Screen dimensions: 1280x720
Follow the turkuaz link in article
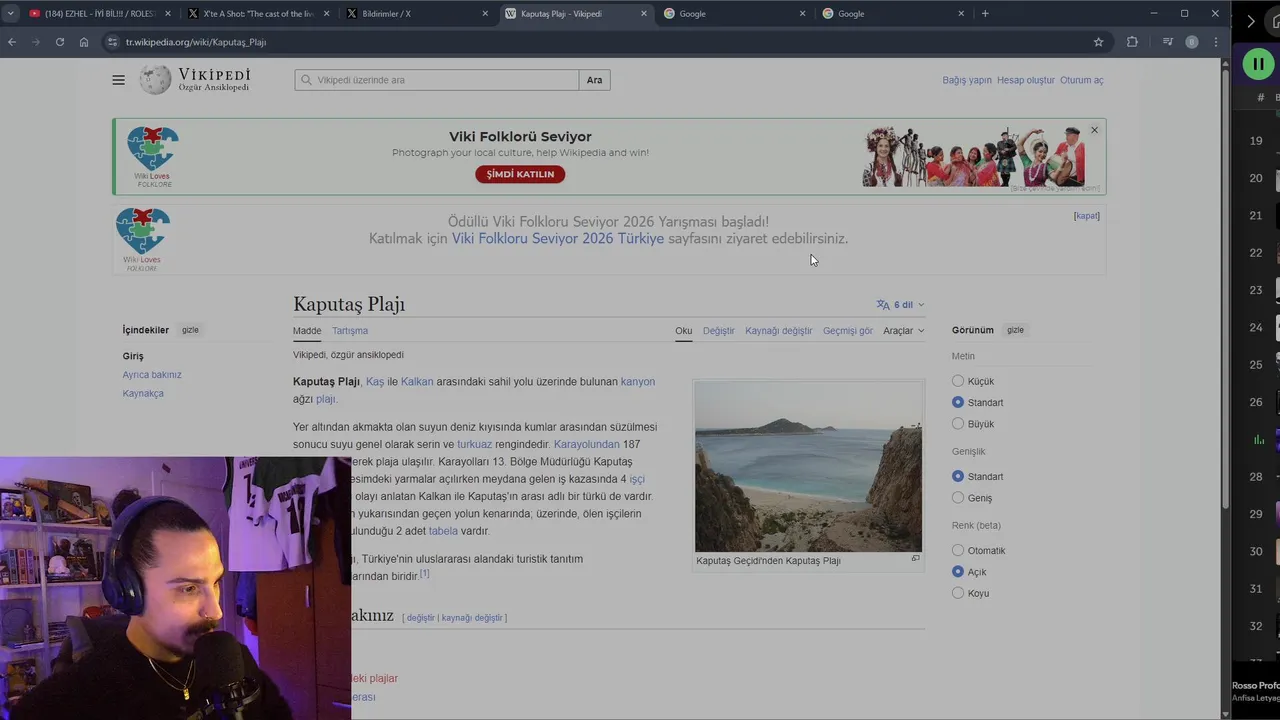coord(475,444)
